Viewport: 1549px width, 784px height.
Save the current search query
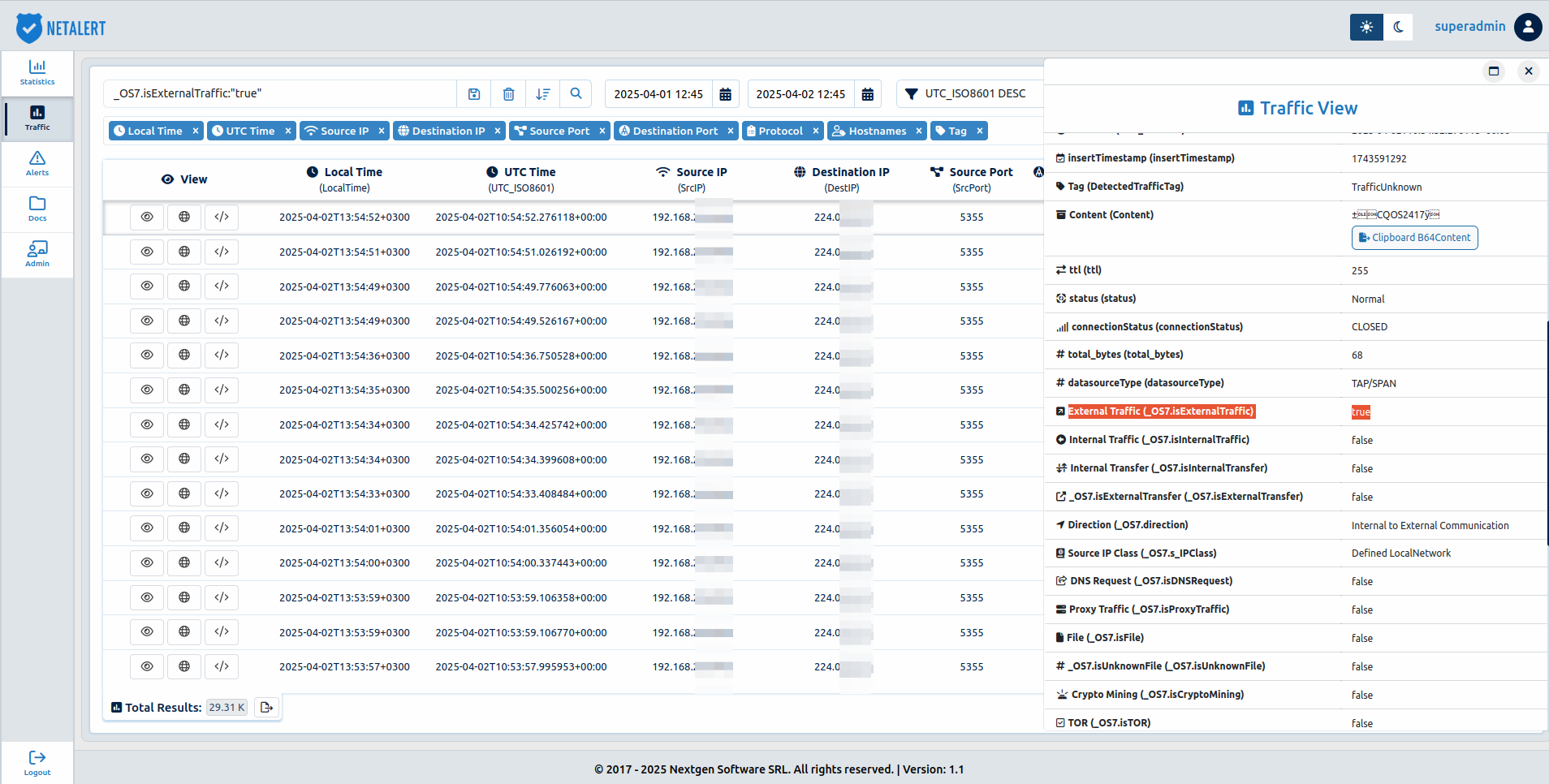tap(474, 94)
